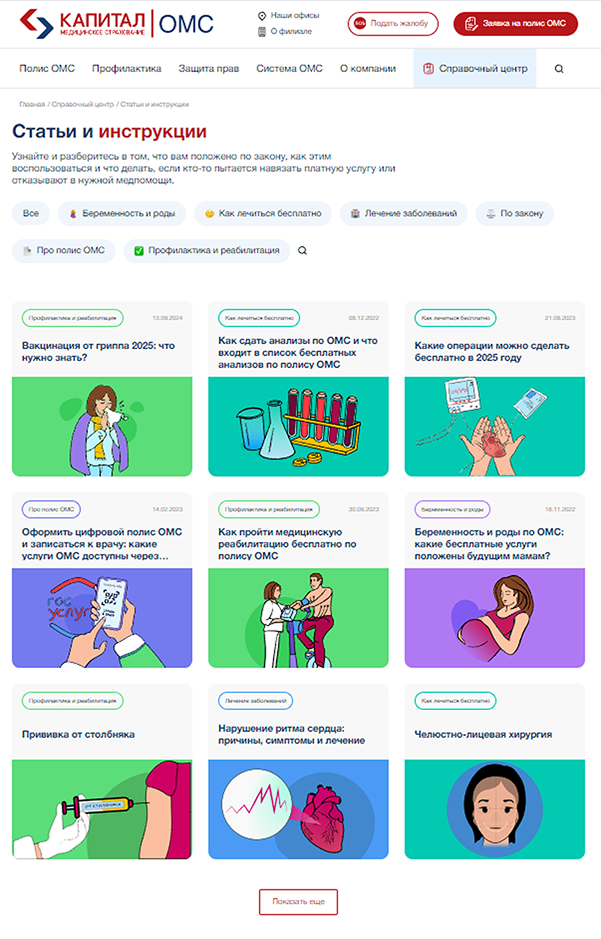Open the Защита прав menu item
The image size is (601, 939).
pyautogui.click(x=209, y=69)
